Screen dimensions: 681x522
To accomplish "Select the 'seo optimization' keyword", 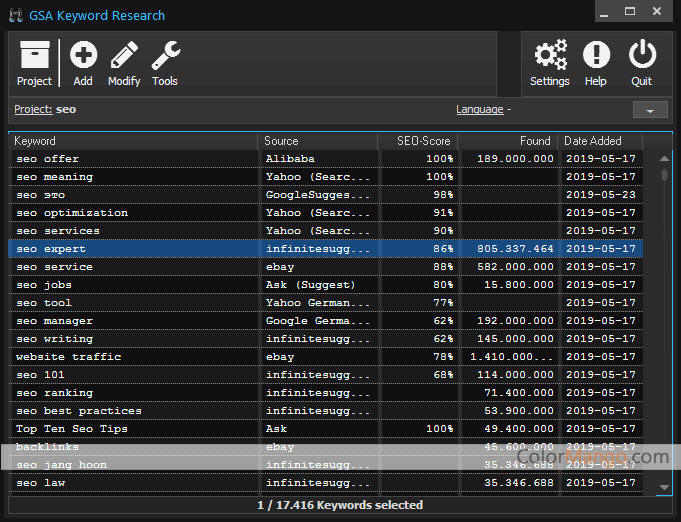I will pyautogui.click(x=72, y=213).
